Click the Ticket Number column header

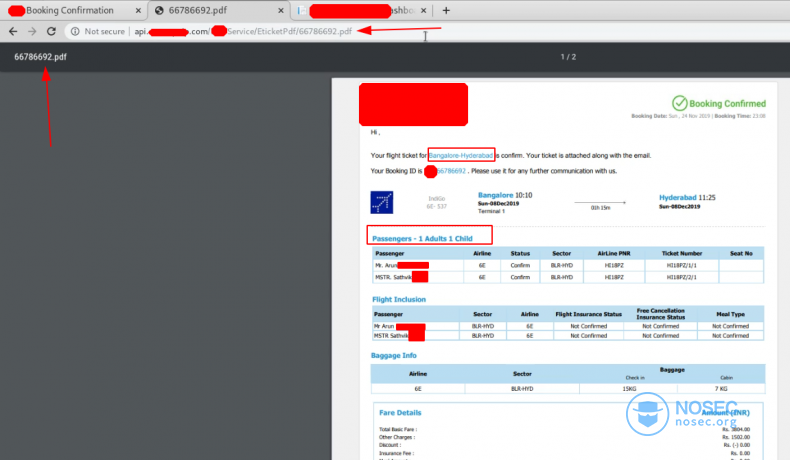682,253
